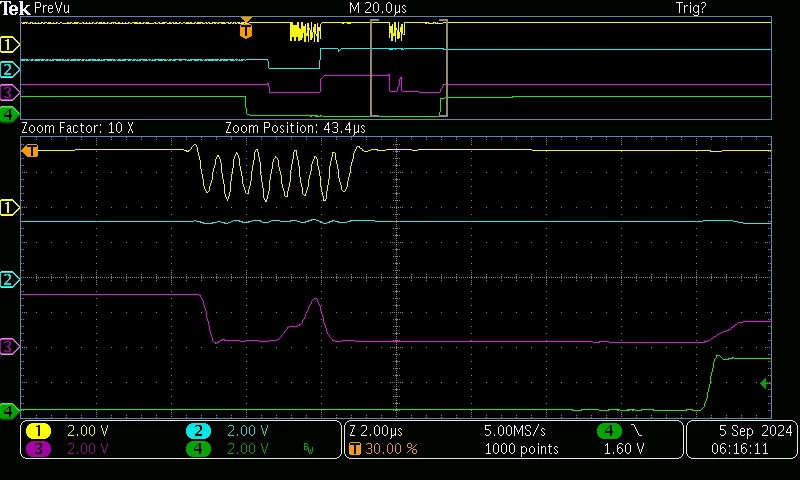Click channel 2 cyan ground marker in the zoom view

coord(9,280)
